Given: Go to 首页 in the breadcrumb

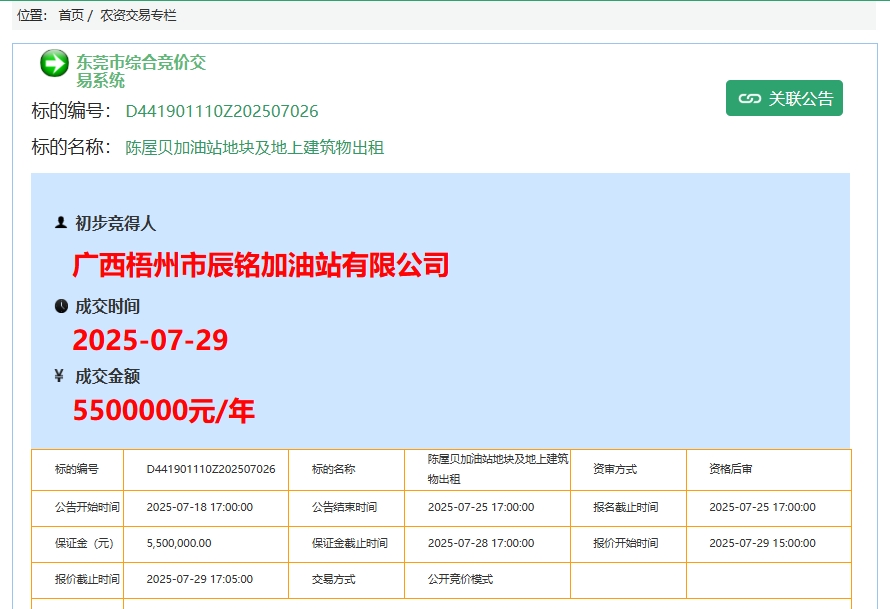Looking at the screenshot, I should coord(71,15).
